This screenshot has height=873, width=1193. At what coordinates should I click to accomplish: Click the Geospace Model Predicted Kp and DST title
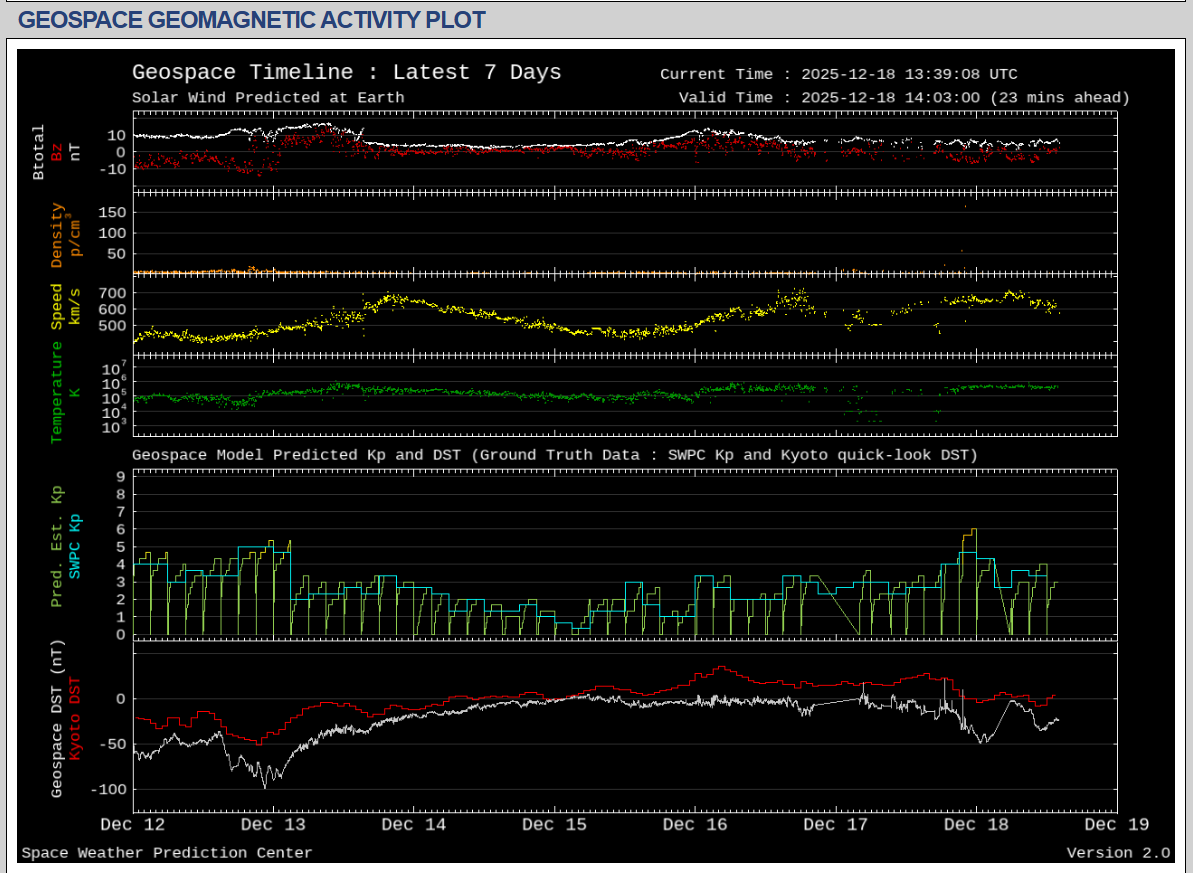coord(554,455)
